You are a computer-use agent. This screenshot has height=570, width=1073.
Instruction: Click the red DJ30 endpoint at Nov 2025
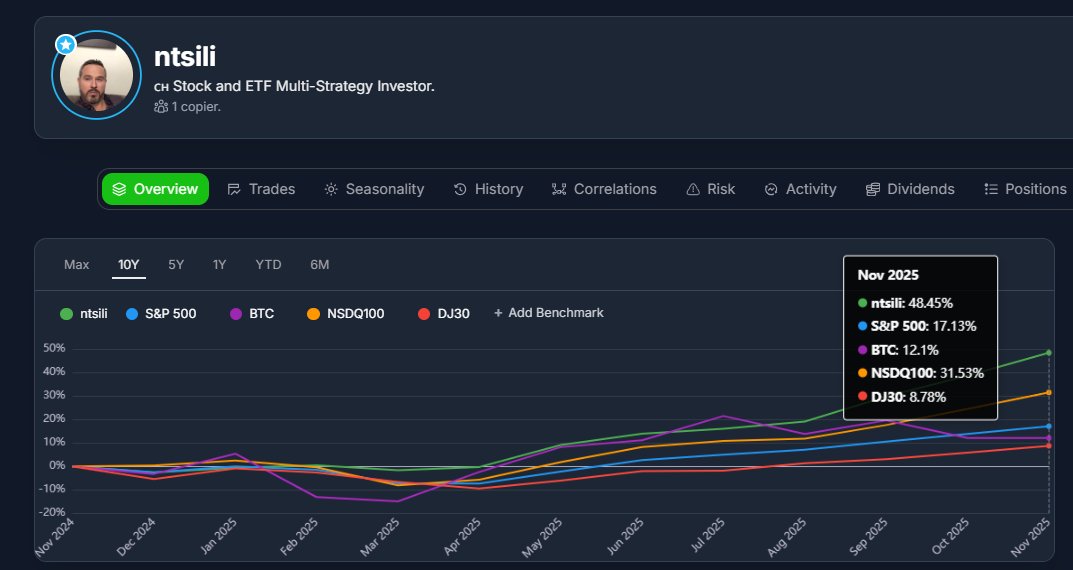pos(1048,446)
